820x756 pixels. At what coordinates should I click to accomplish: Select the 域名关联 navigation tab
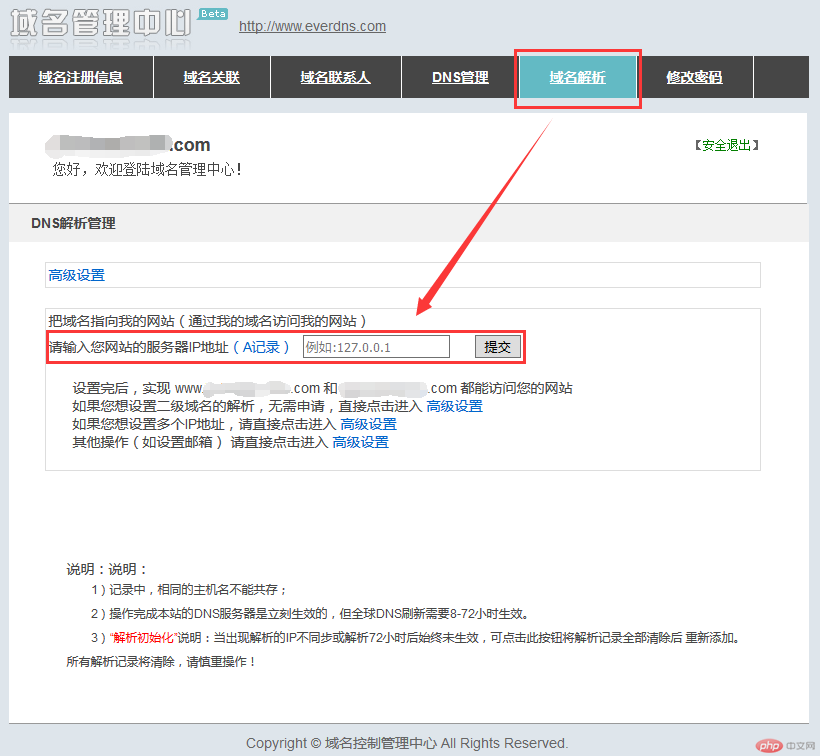click(211, 77)
